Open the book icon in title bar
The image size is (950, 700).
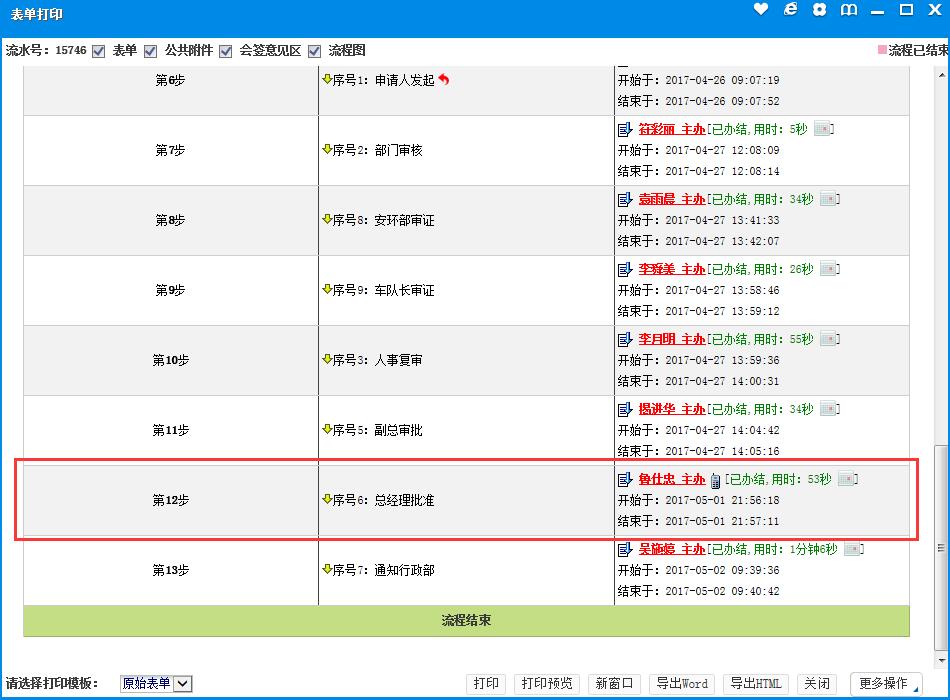(x=849, y=10)
